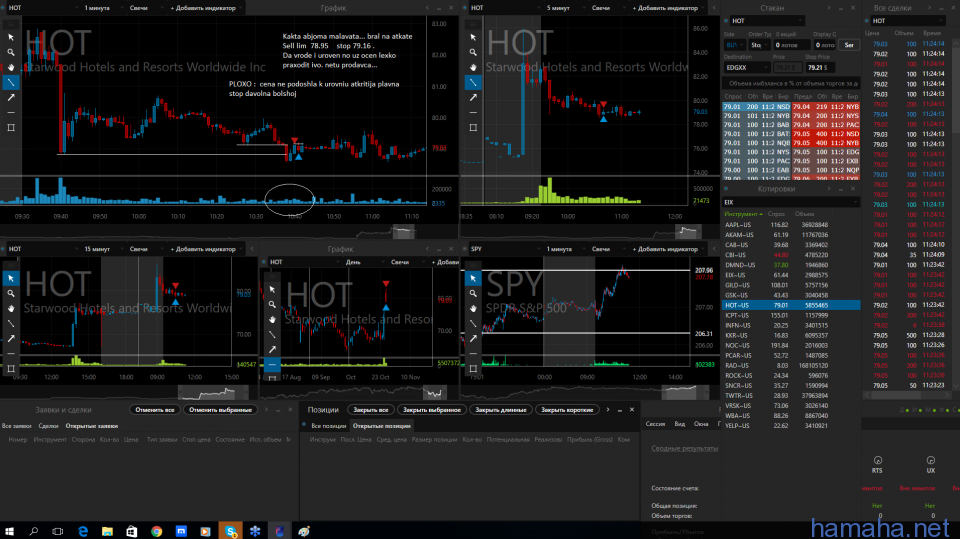
Task: Open Skype from taskbar
Action: [x=230, y=531]
